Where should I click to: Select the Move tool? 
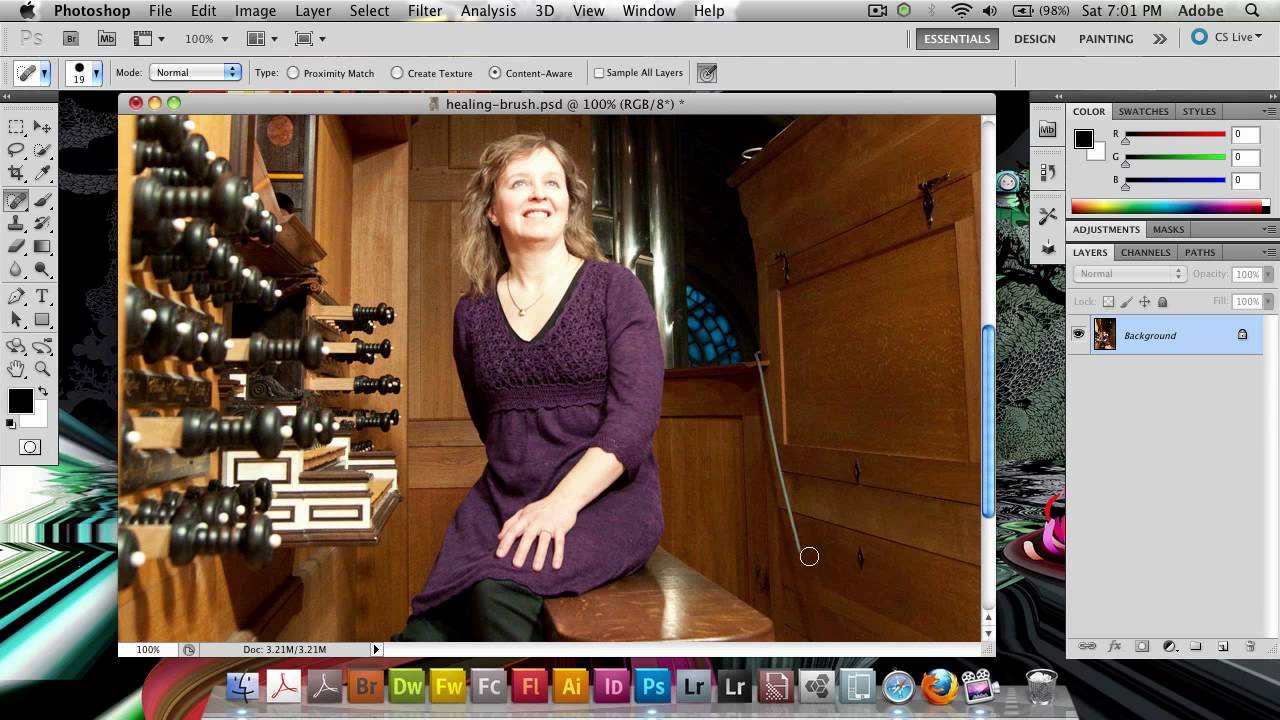coord(42,127)
